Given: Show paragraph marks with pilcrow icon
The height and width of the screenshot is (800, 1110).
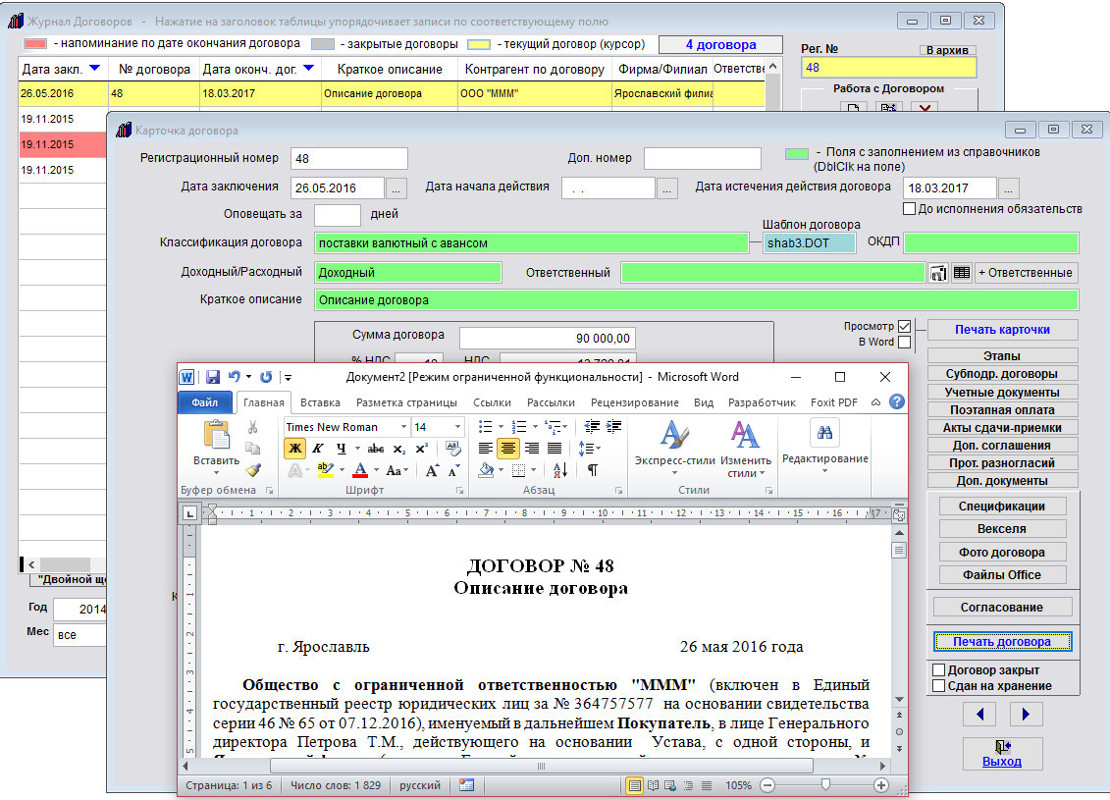Looking at the screenshot, I should pos(592,470).
